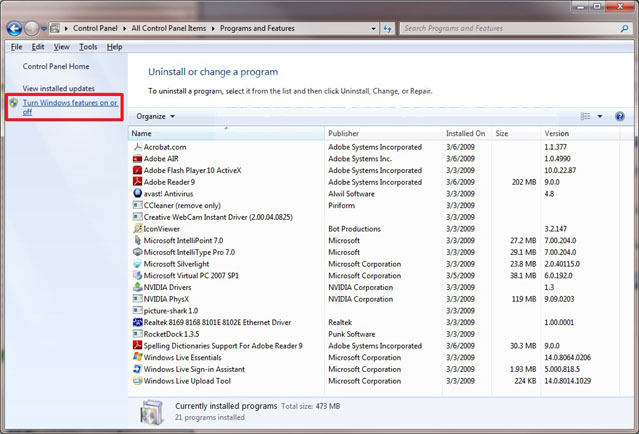The height and width of the screenshot is (434, 639).
Task: Click the NVIDIA PhysX program icon
Action: point(137,299)
